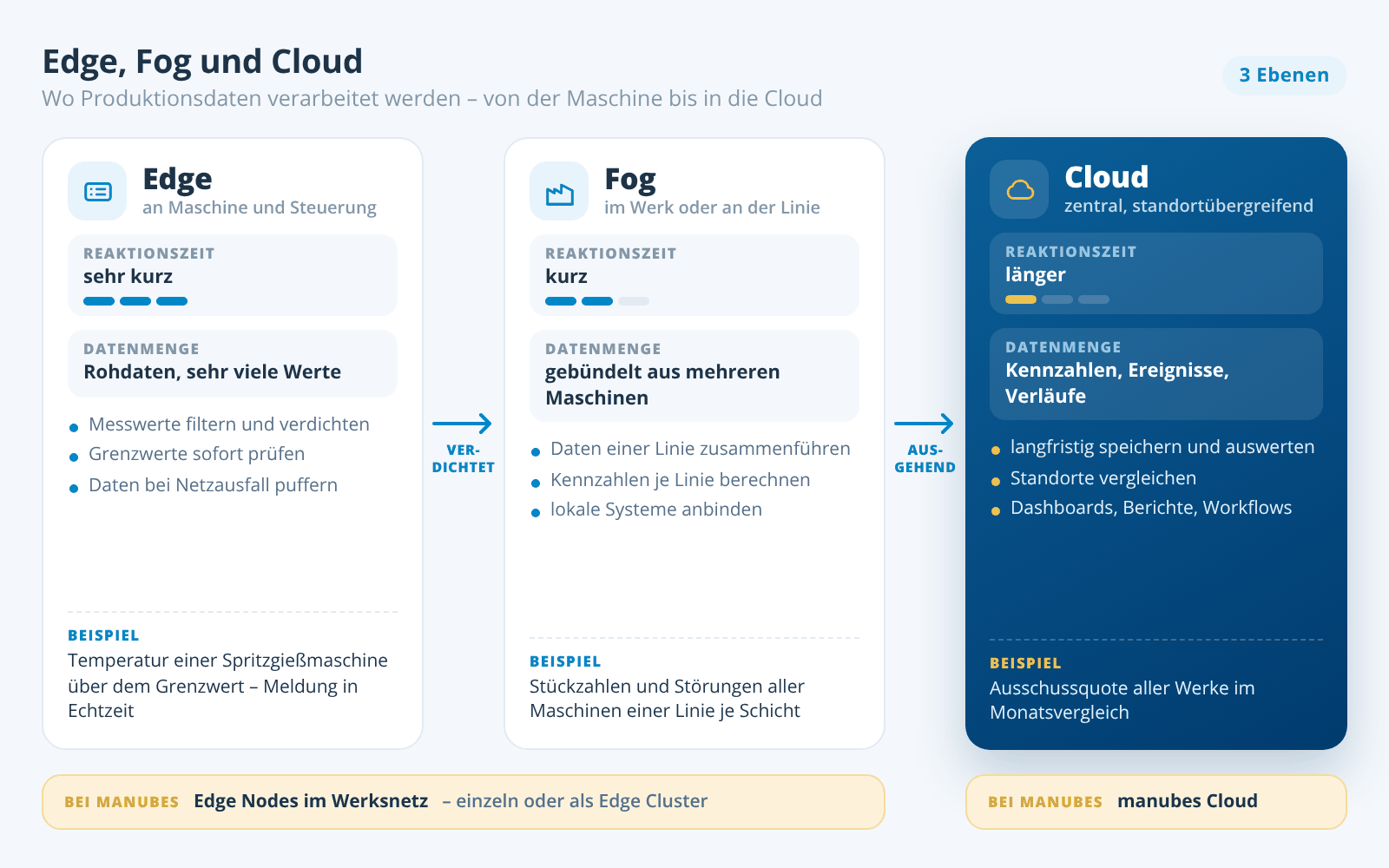Click the Cloud 'länger' reaction time bar

[1057, 299]
